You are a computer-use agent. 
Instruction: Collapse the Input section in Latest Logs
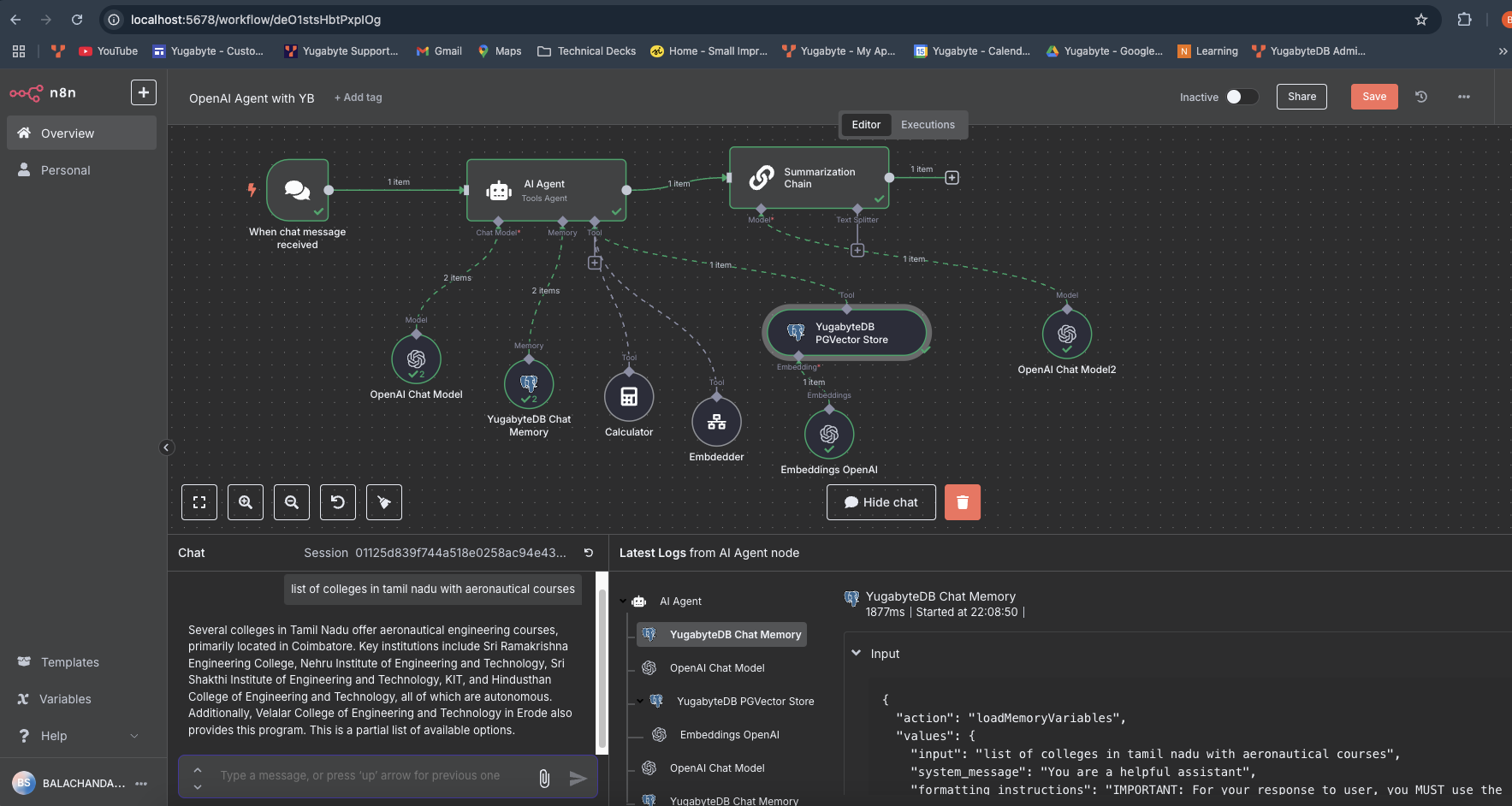pyautogui.click(x=858, y=653)
